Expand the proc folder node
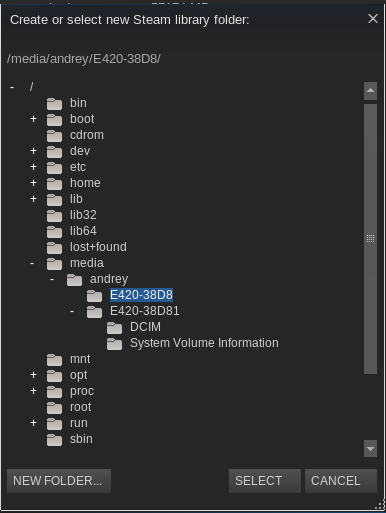The image size is (386, 513). [x=33, y=391]
